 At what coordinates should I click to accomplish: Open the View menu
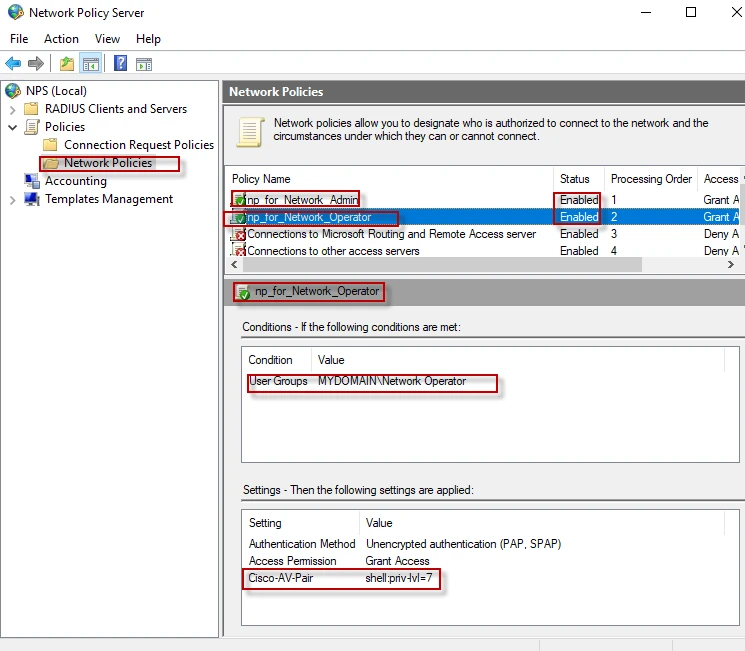pyautogui.click(x=107, y=39)
